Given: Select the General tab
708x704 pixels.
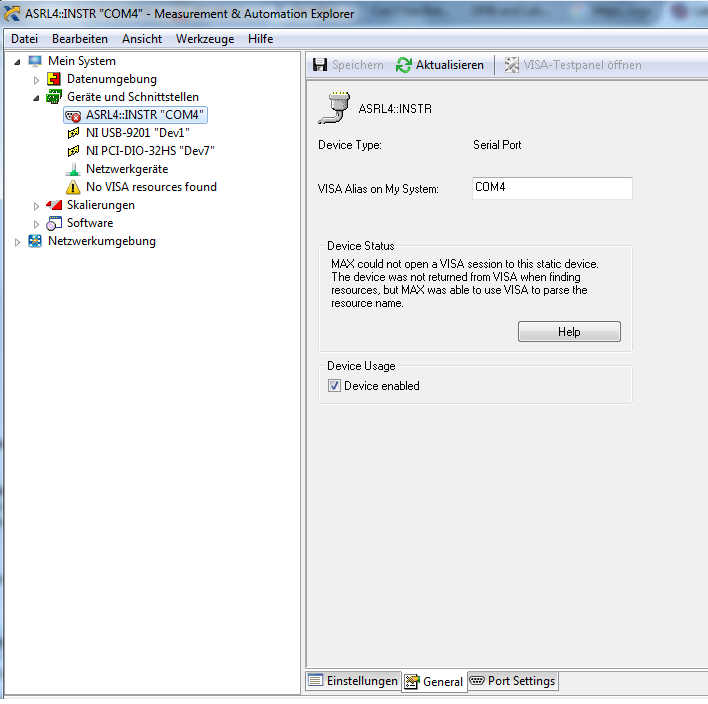Looking at the screenshot, I should pos(434,682).
